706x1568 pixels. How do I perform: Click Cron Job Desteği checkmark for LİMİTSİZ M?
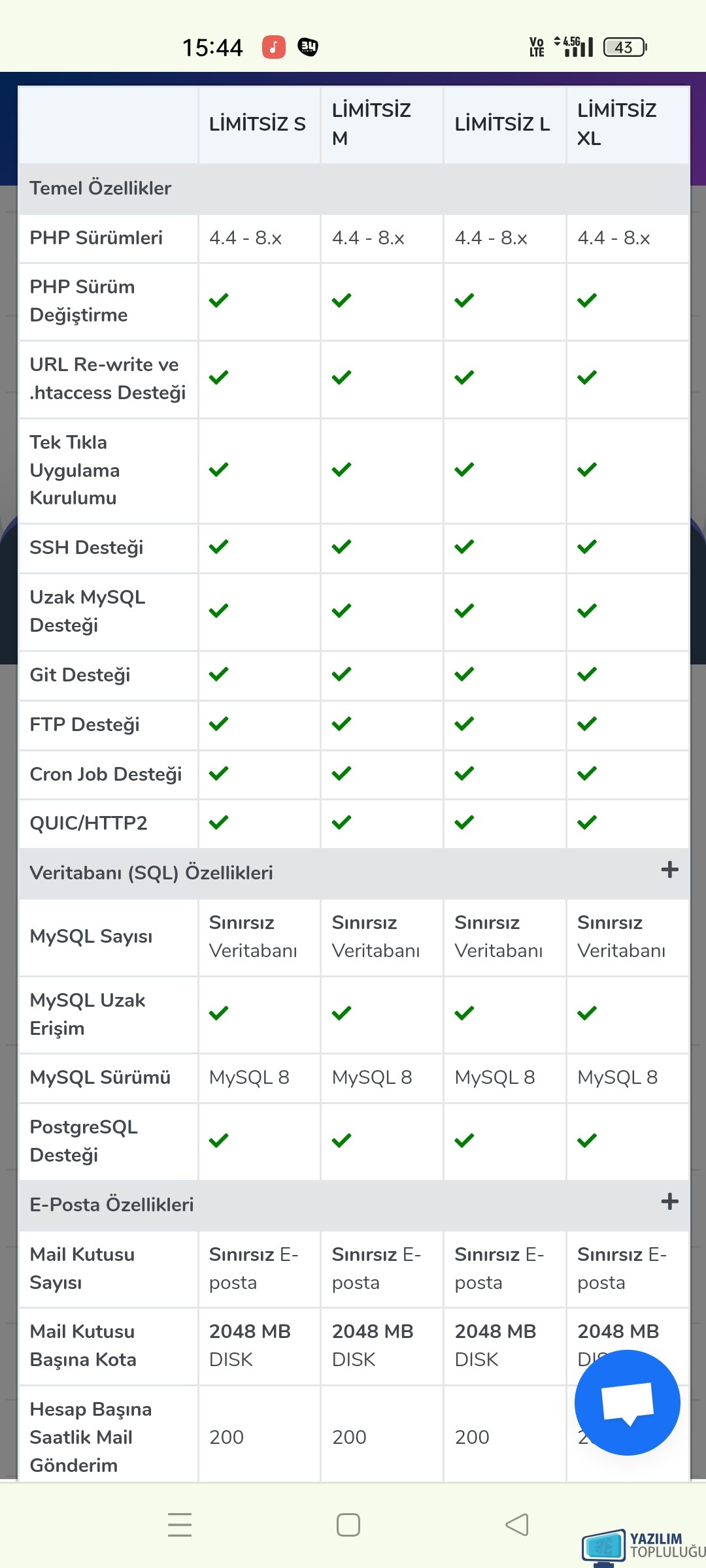coord(341,774)
